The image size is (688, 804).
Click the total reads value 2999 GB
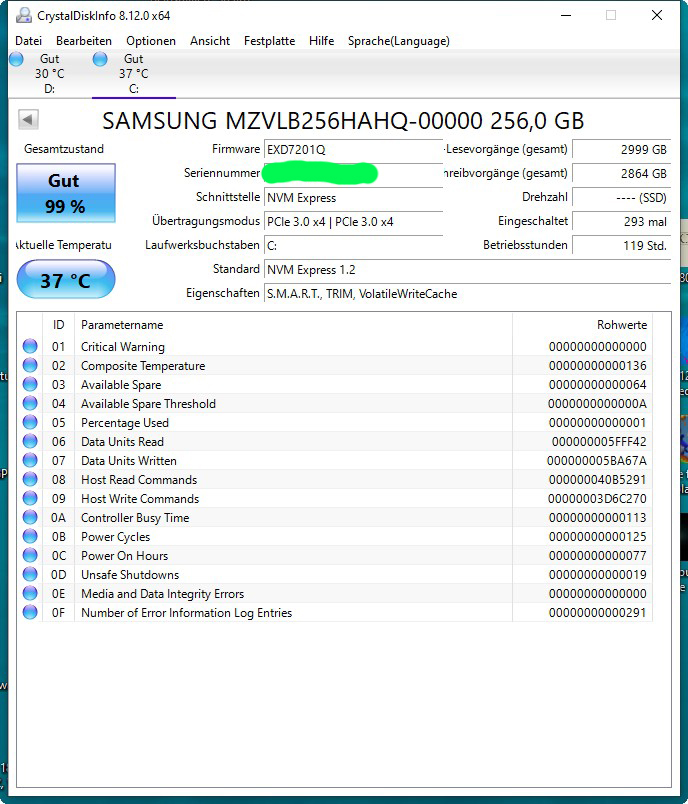621,150
